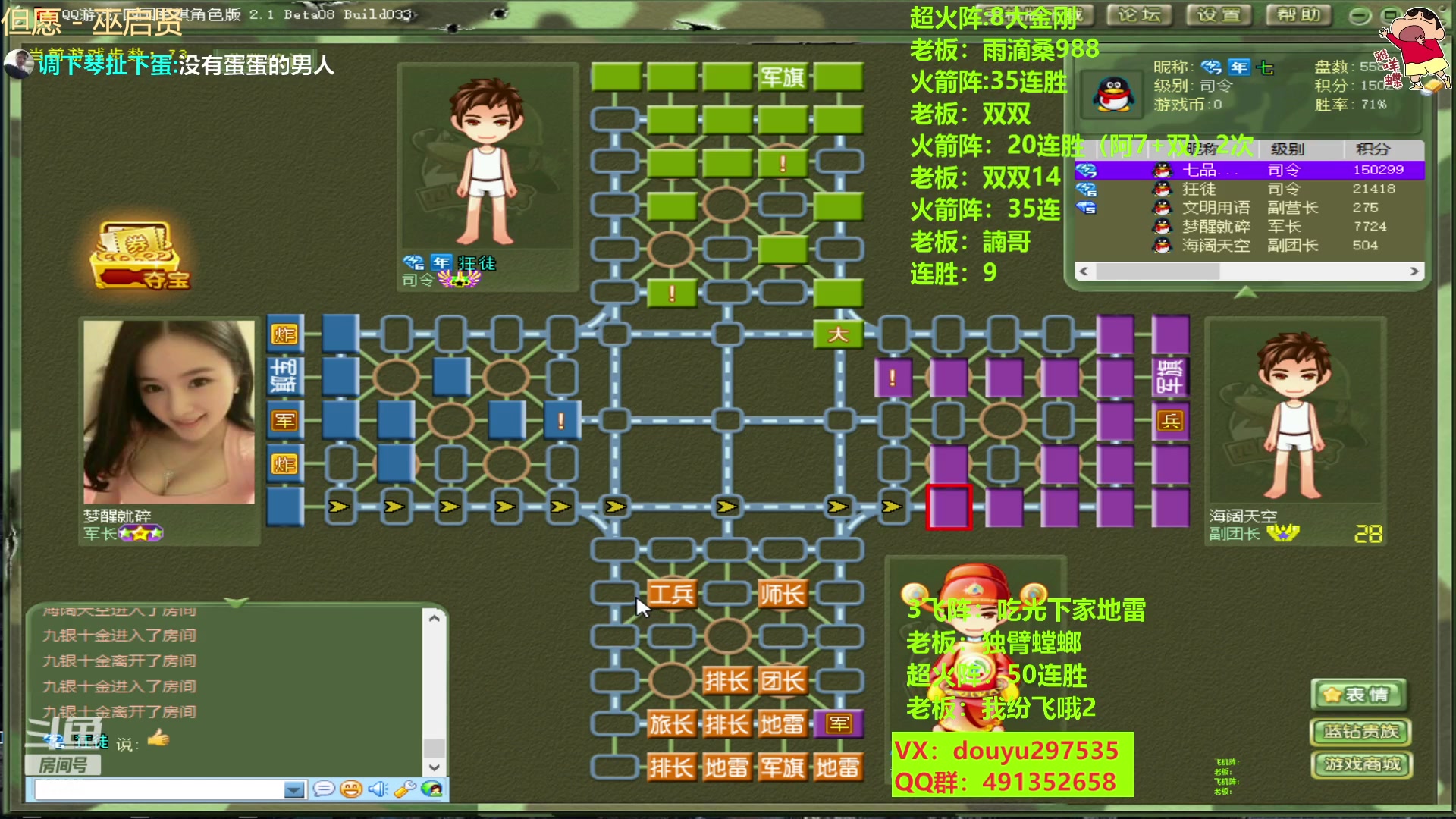Collapse the chat panel with green arrow
Screen dimensions: 1456x819
coord(237,603)
